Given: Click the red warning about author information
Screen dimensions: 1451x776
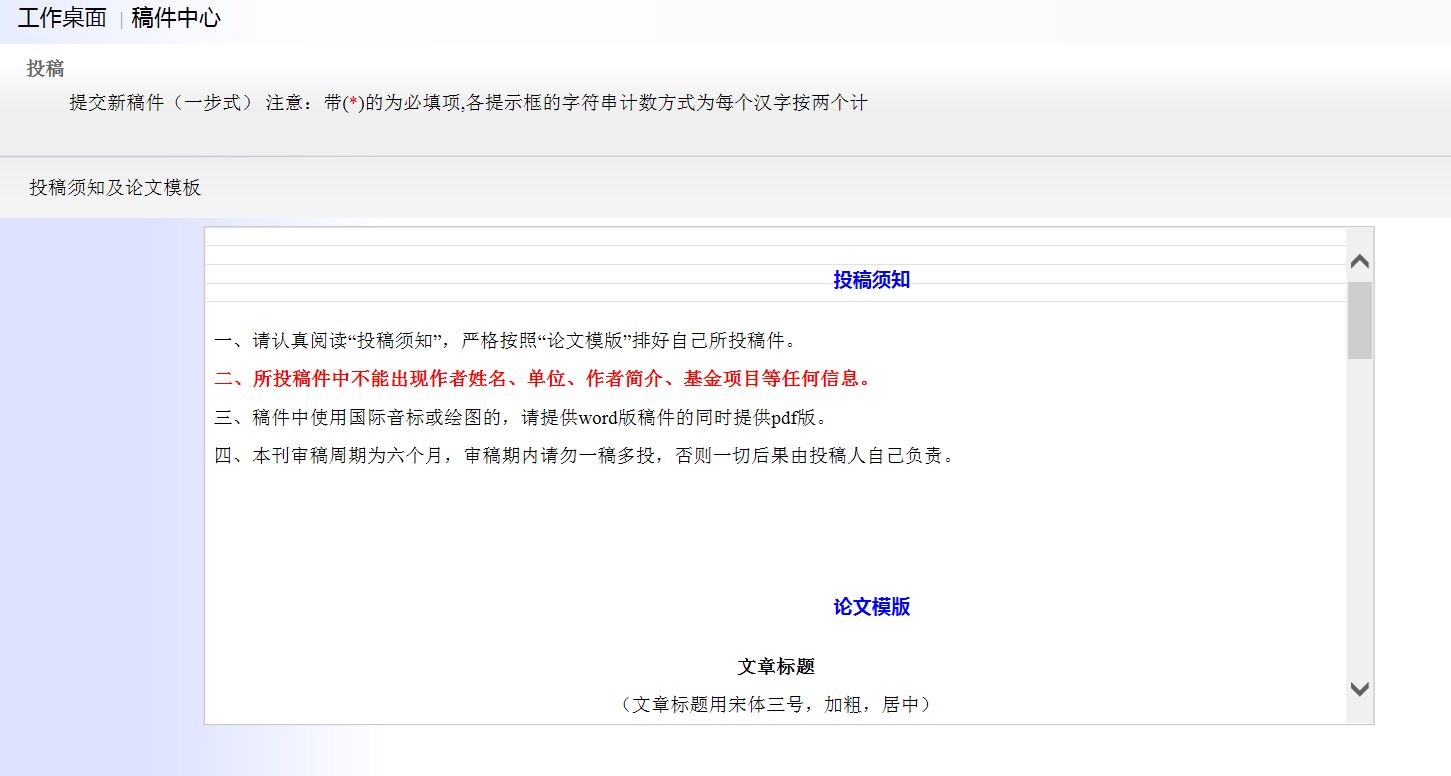Looking at the screenshot, I should click(x=544, y=379).
